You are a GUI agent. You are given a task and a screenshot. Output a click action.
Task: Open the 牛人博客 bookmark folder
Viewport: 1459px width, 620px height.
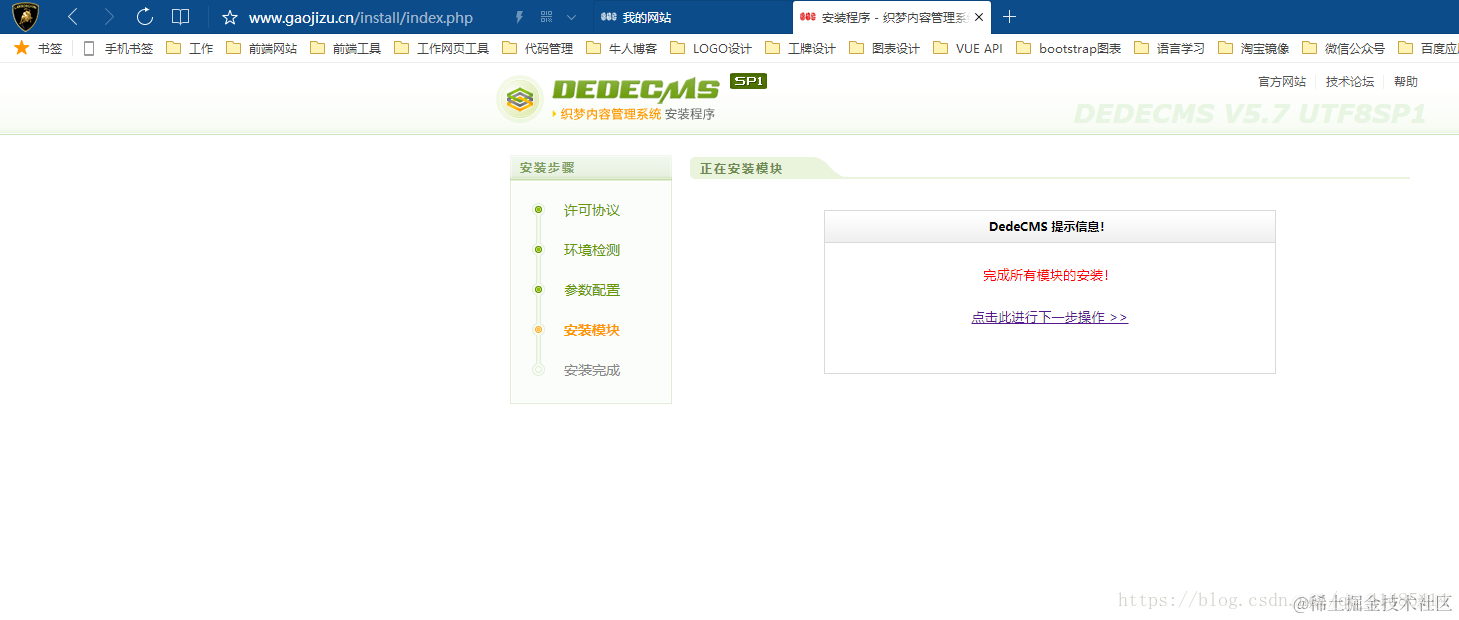622,48
